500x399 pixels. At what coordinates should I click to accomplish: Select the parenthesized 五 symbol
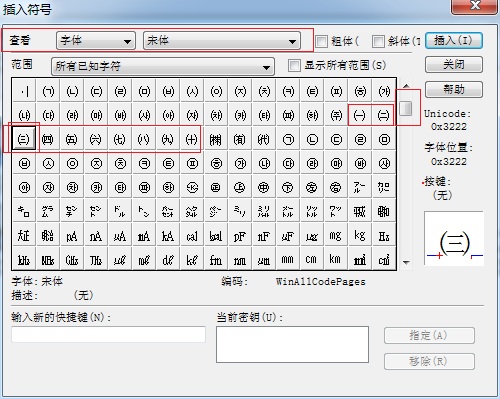[72, 139]
